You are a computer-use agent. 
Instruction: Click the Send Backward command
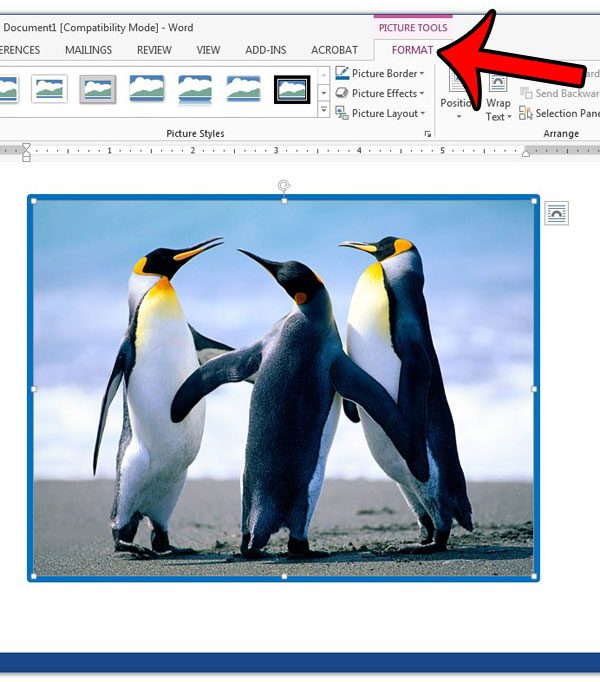(x=561, y=93)
